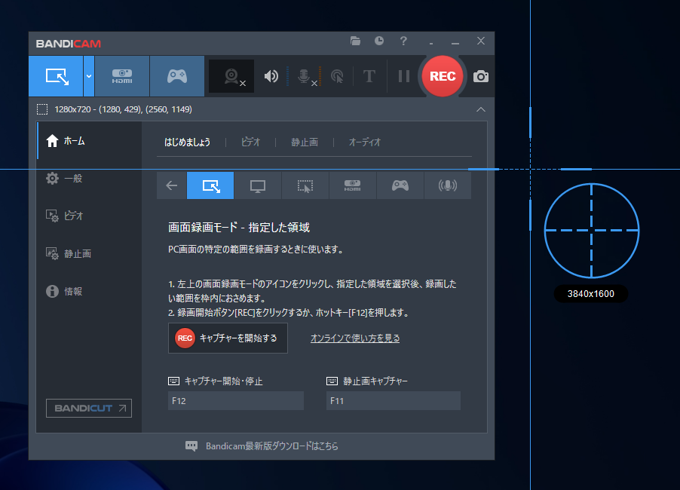The width and height of the screenshot is (680, 490).
Task: Click the capture area selection rectangle icon
Action: point(42,109)
